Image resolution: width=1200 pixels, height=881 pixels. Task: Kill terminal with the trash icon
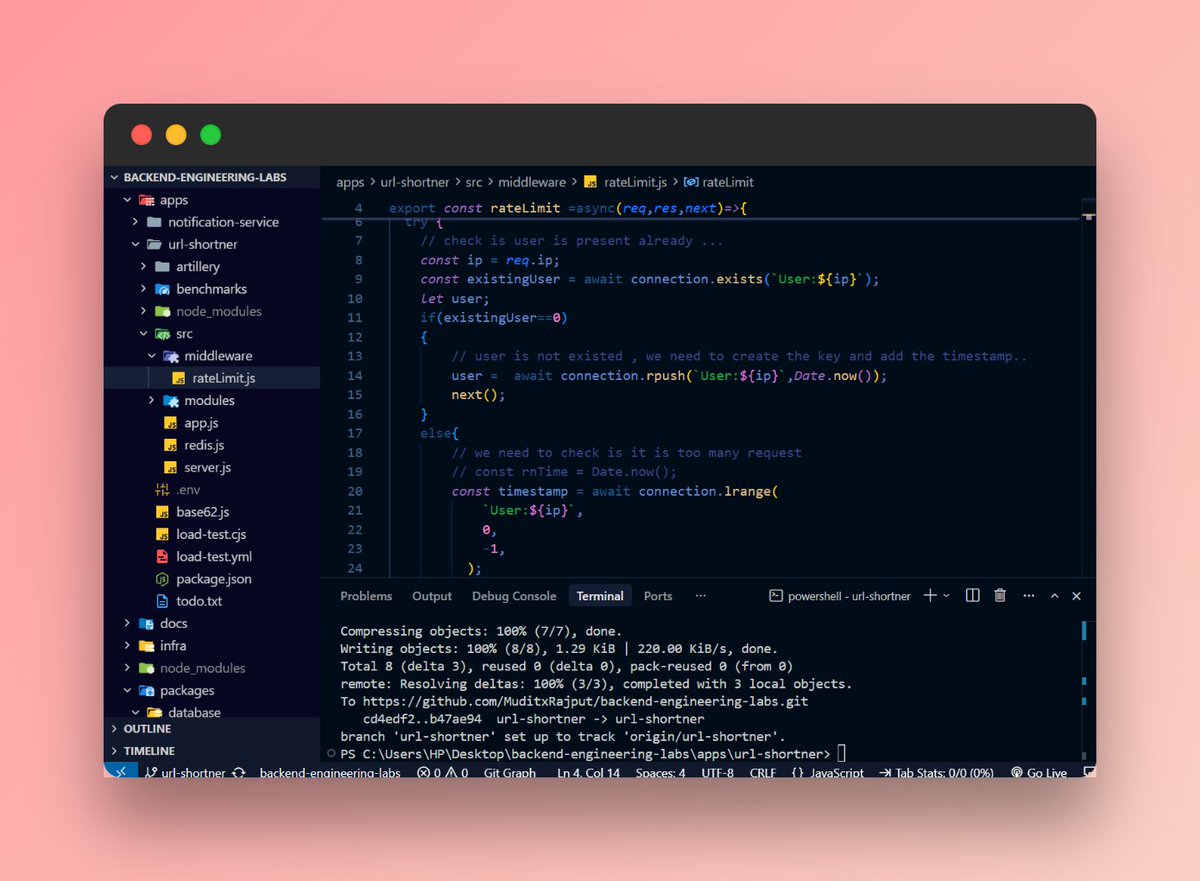click(x=1000, y=596)
